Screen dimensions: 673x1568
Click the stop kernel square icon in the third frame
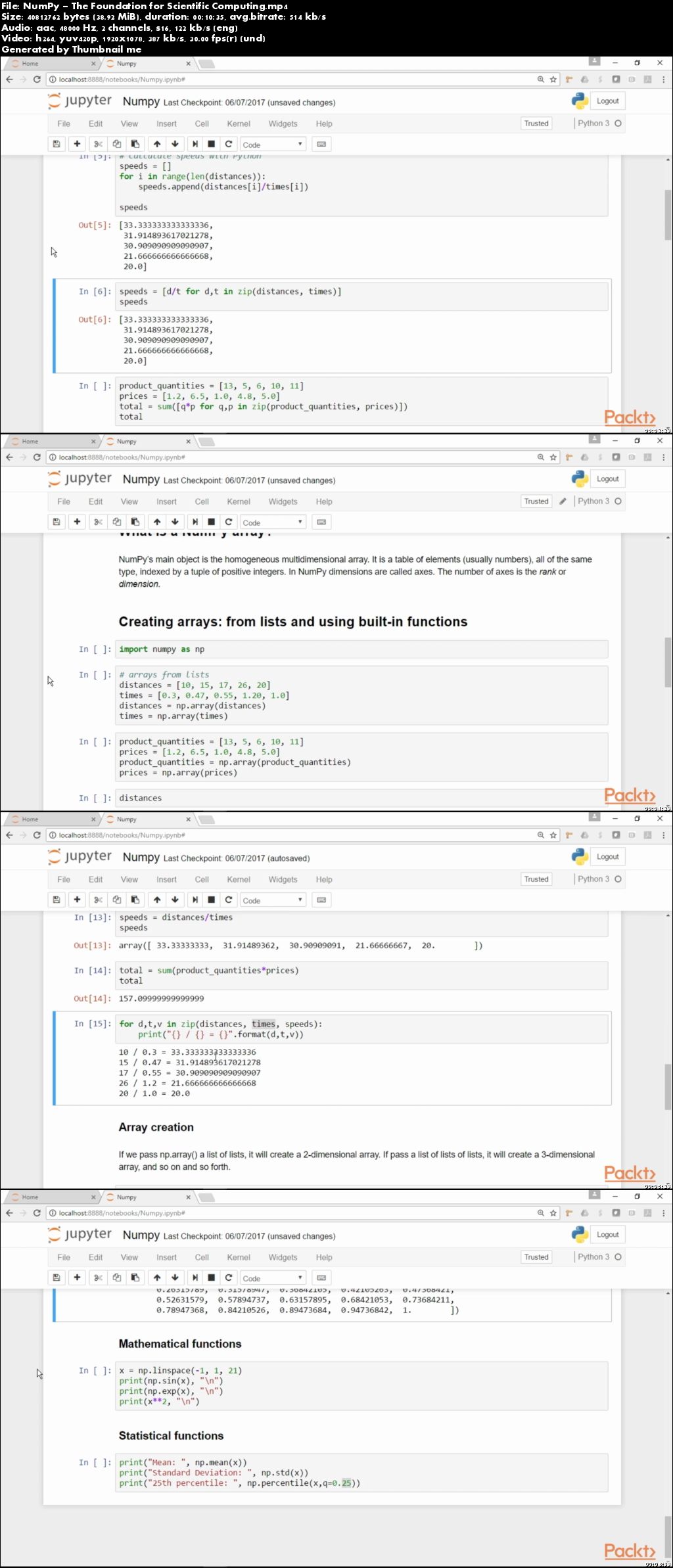(x=212, y=900)
